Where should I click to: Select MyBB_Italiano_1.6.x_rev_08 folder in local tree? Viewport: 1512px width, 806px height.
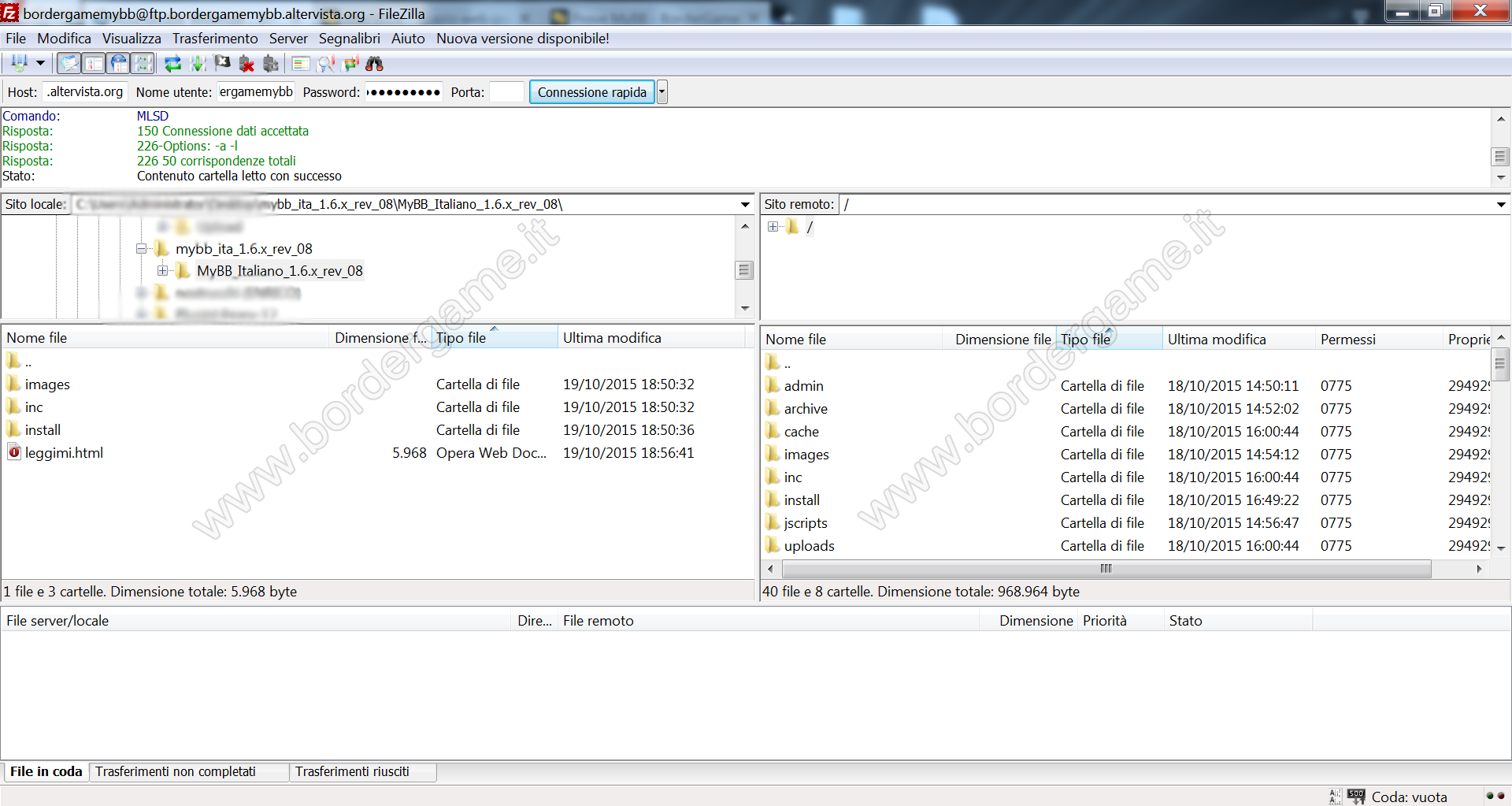point(280,271)
